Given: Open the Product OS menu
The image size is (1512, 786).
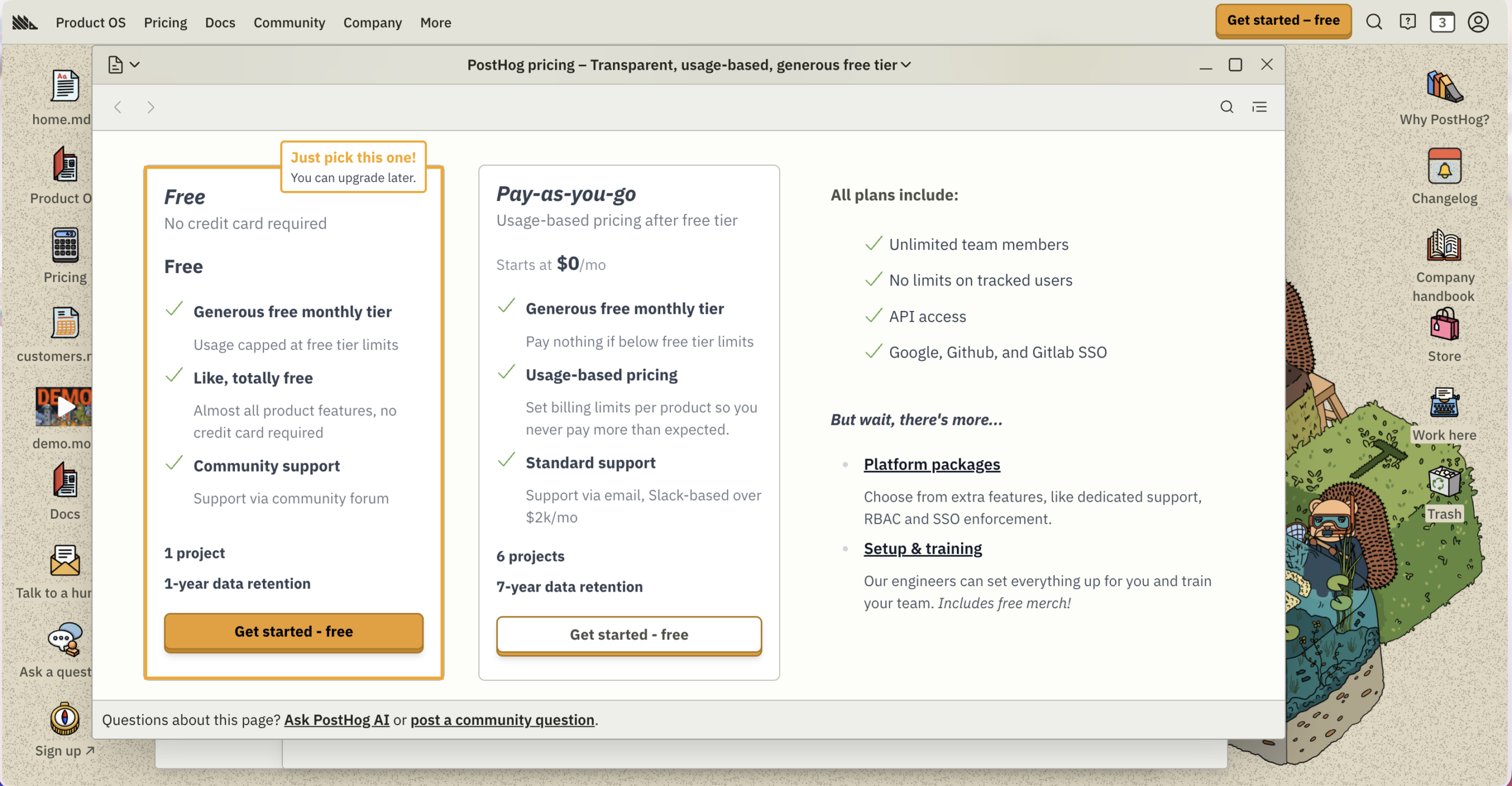Looking at the screenshot, I should point(90,22).
